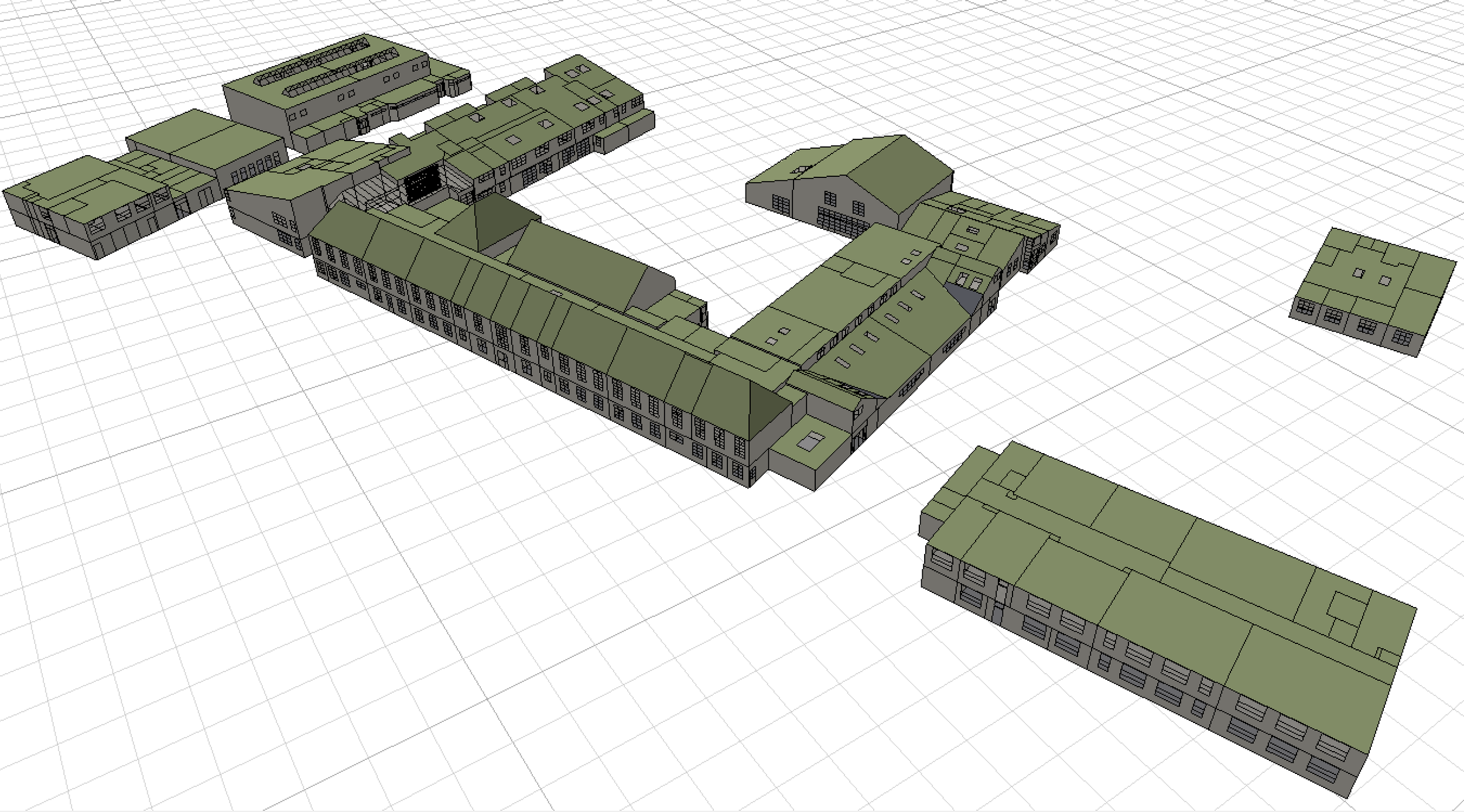Screen dimensions: 1464x812
Task: Click the skylight on the small annex roof
Action: click(x=810, y=441)
